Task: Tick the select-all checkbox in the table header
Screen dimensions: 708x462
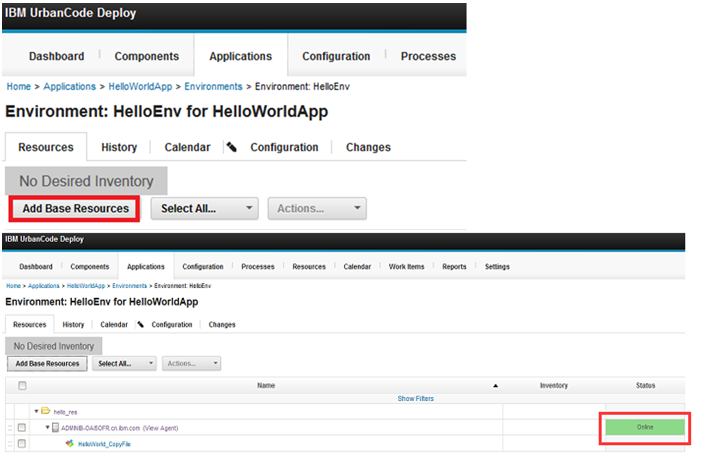Action: pos(22,385)
